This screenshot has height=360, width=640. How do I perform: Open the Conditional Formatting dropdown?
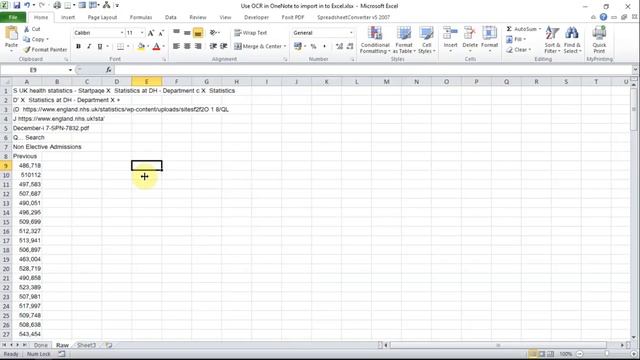(375, 40)
